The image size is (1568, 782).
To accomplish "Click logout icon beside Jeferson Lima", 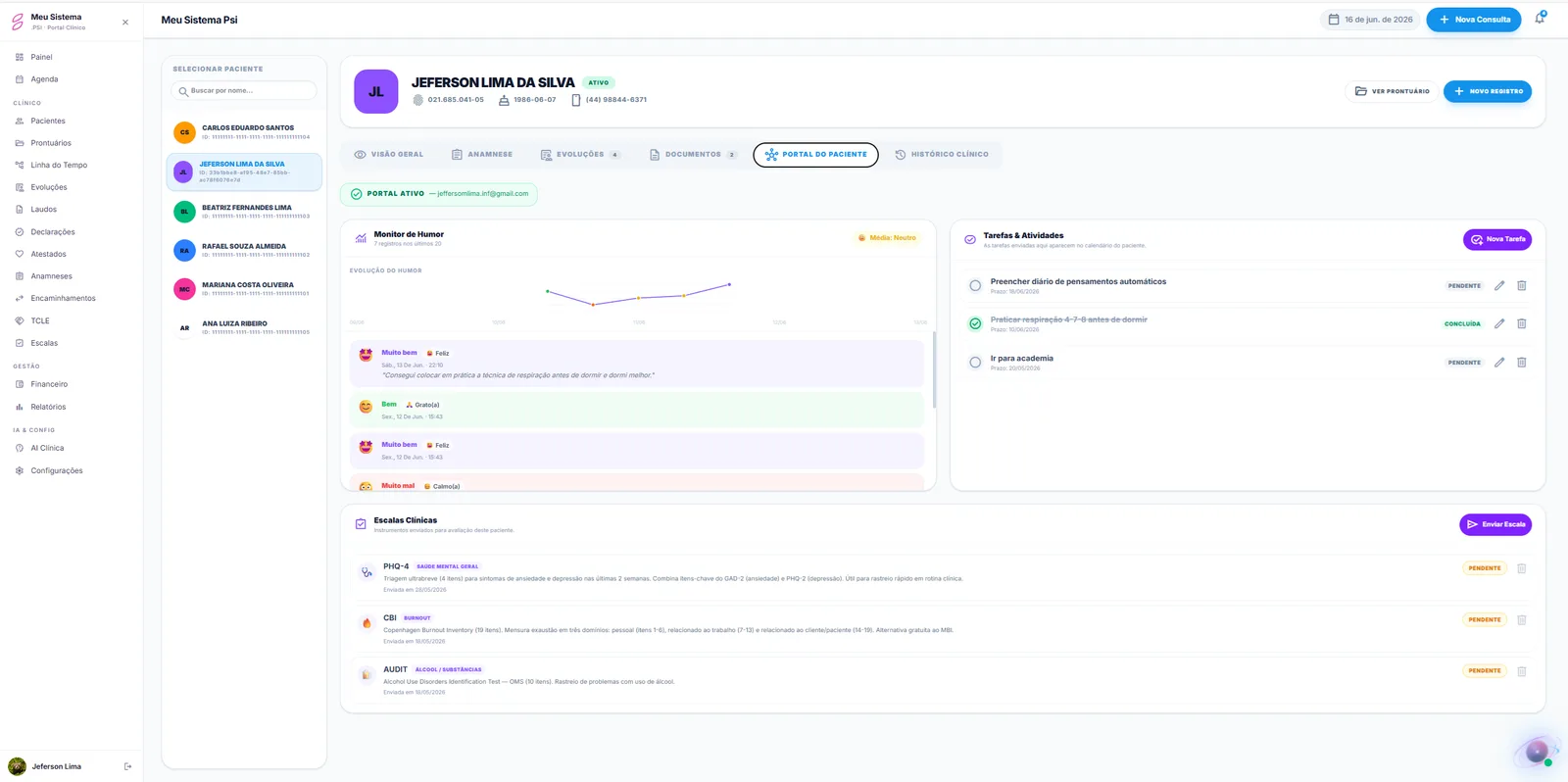I will pyautogui.click(x=127, y=766).
